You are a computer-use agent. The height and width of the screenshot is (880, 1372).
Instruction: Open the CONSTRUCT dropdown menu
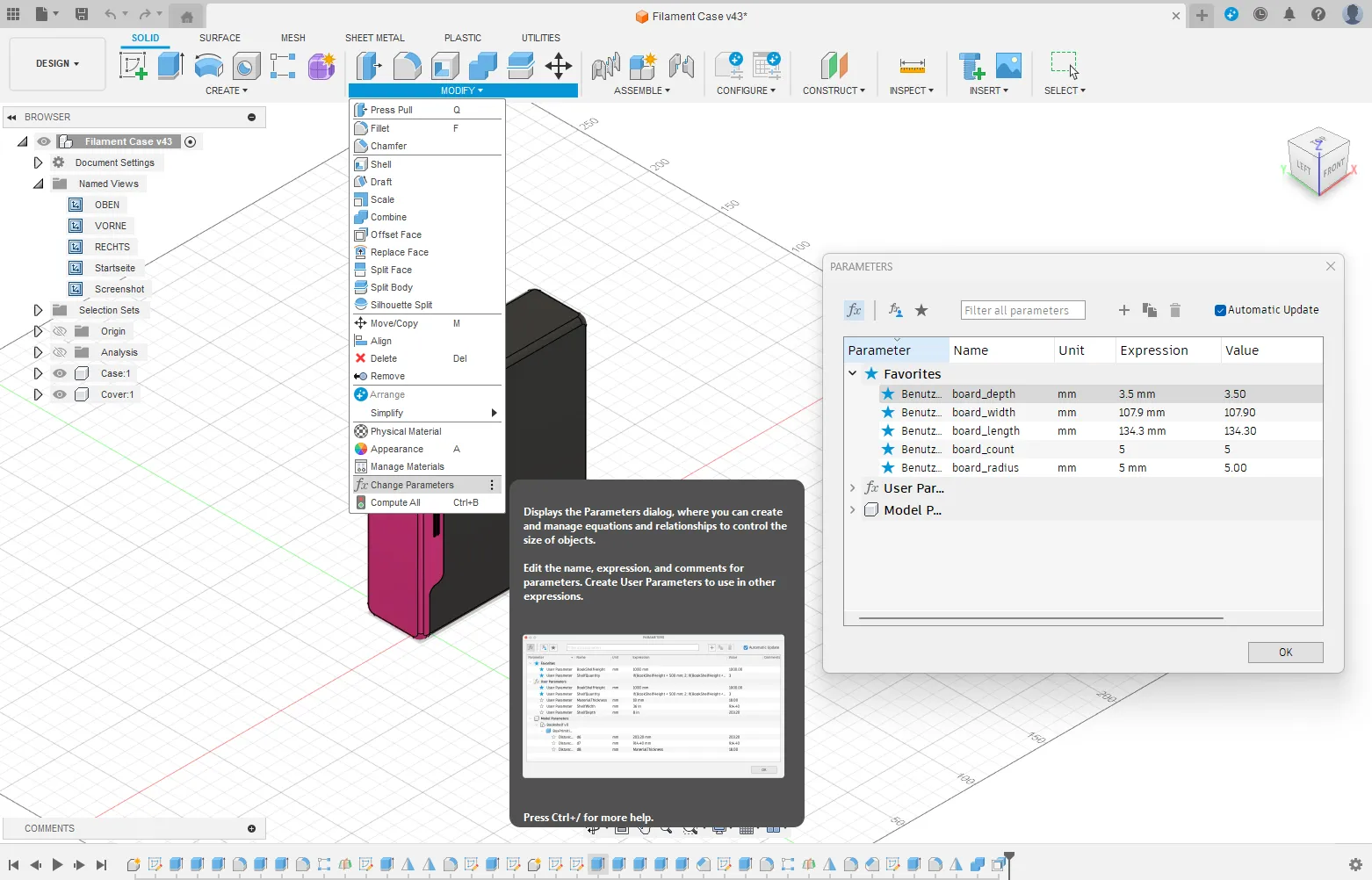click(834, 90)
